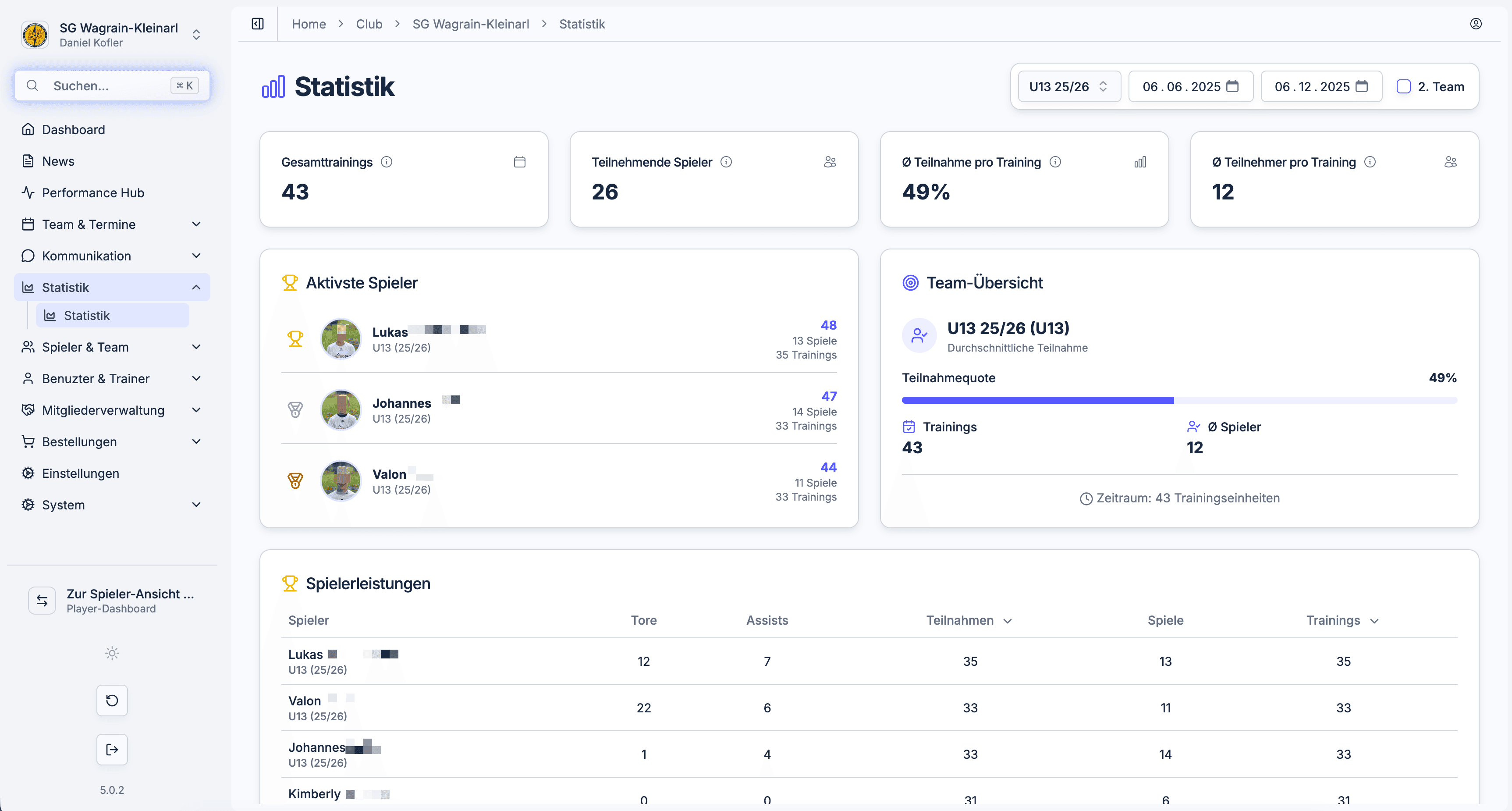Open the user profile icon in the header
This screenshot has height=811, width=1512.
point(1476,24)
